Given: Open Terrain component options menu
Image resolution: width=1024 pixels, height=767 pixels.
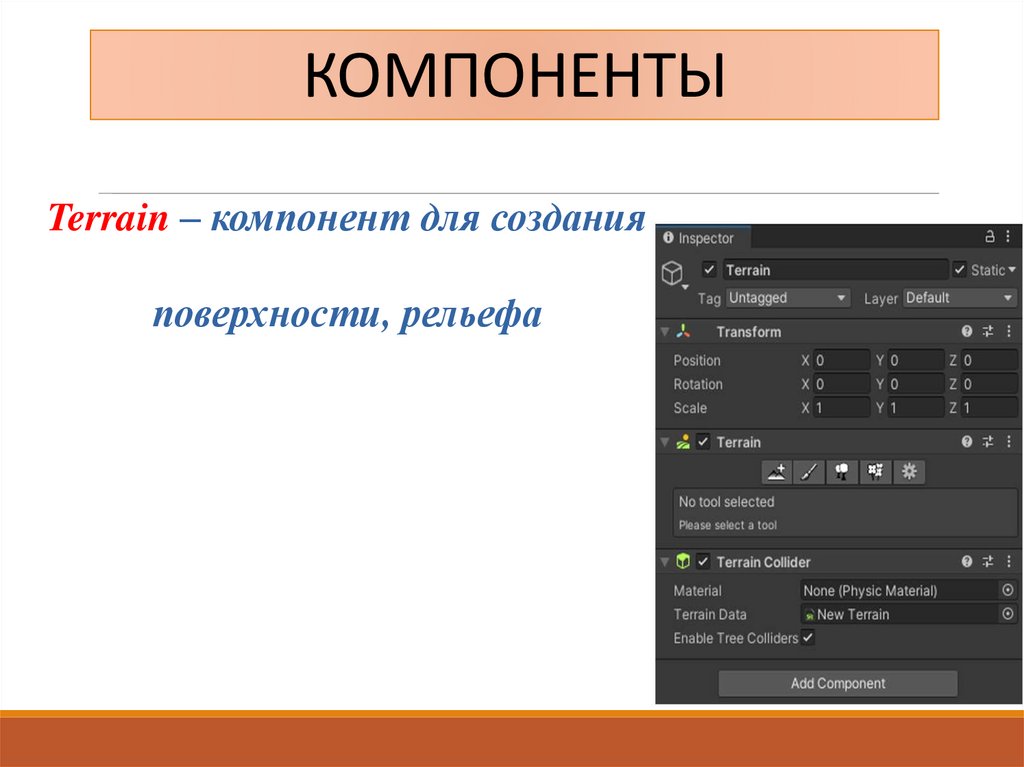Looking at the screenshot, I should pyautogui.click(x=1009, y=442).
